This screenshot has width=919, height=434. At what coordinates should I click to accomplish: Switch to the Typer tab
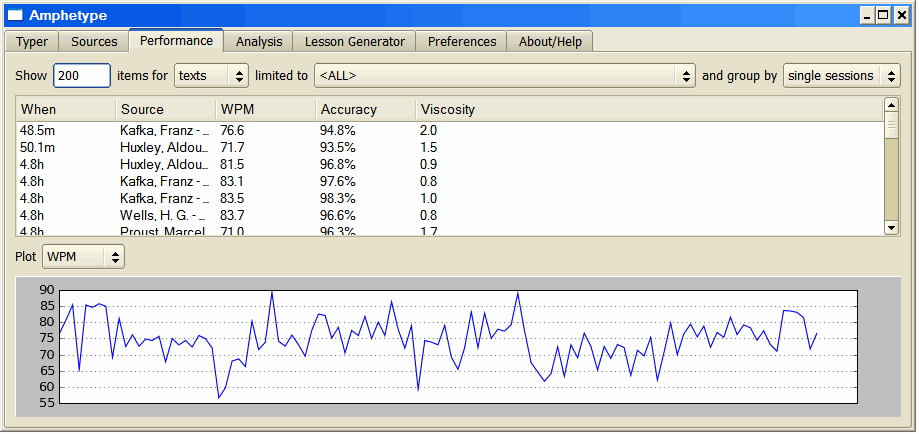pos(32,42)
